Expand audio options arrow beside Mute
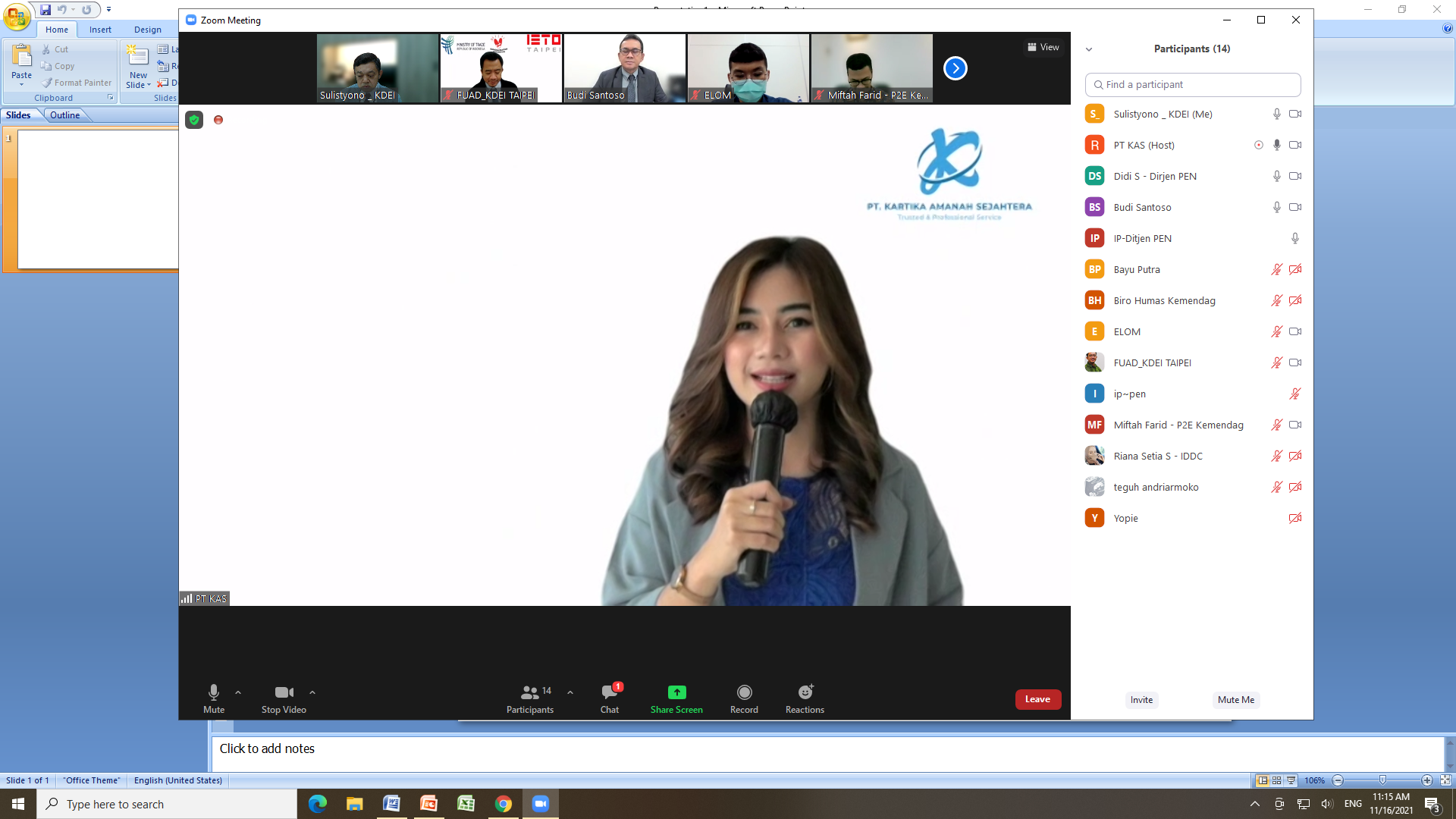 (x=238, y=692)
